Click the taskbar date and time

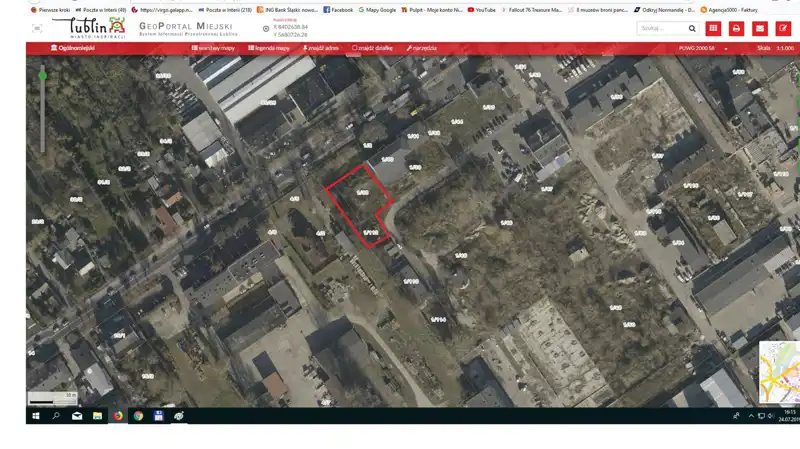(789, 416)
